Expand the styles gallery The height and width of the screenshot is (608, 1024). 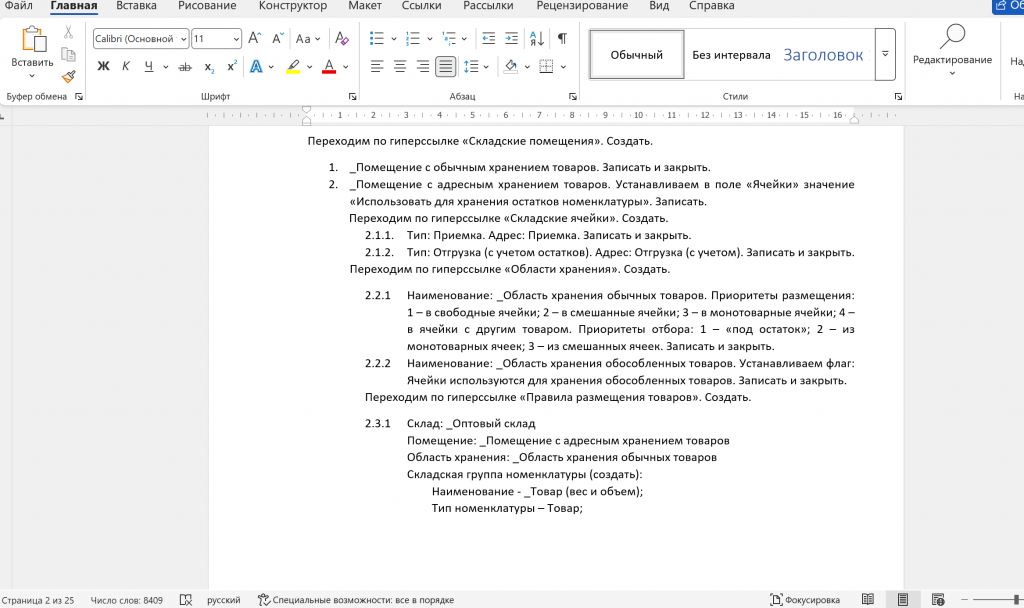(x=885, y=54)
